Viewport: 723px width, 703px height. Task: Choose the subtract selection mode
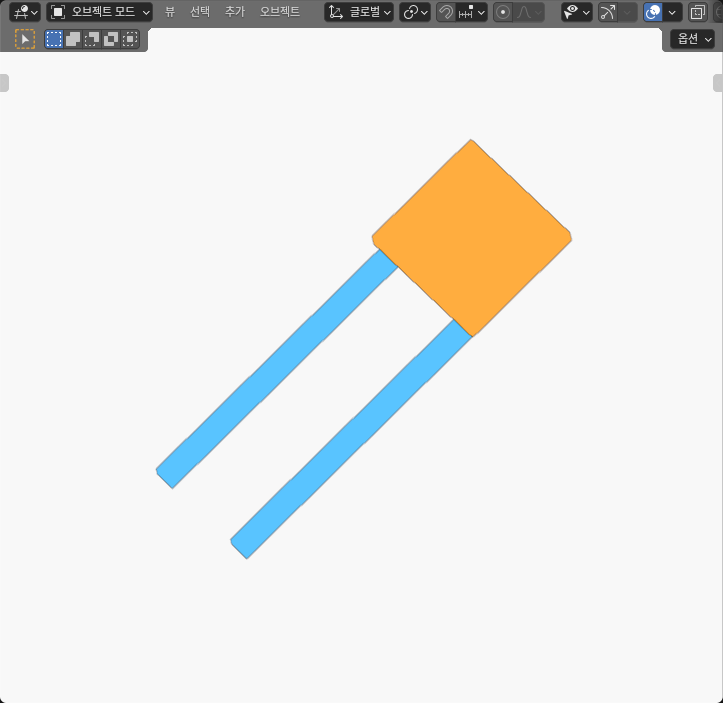(x=92, y=39)
